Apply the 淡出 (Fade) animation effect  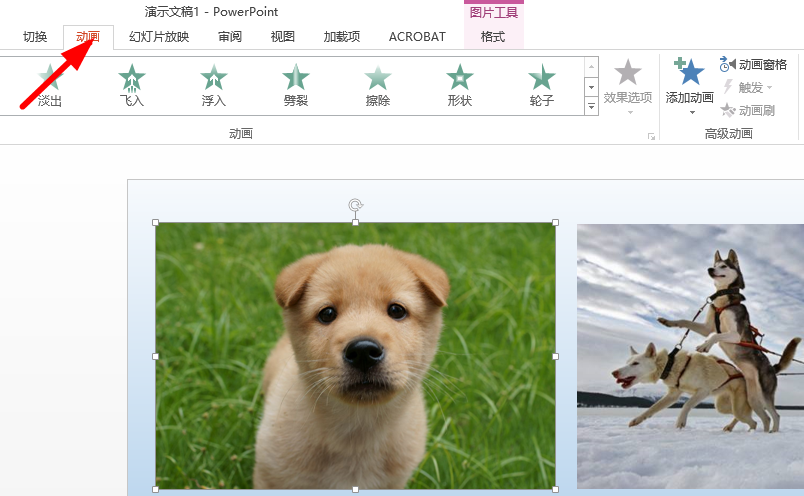point(50,86)
